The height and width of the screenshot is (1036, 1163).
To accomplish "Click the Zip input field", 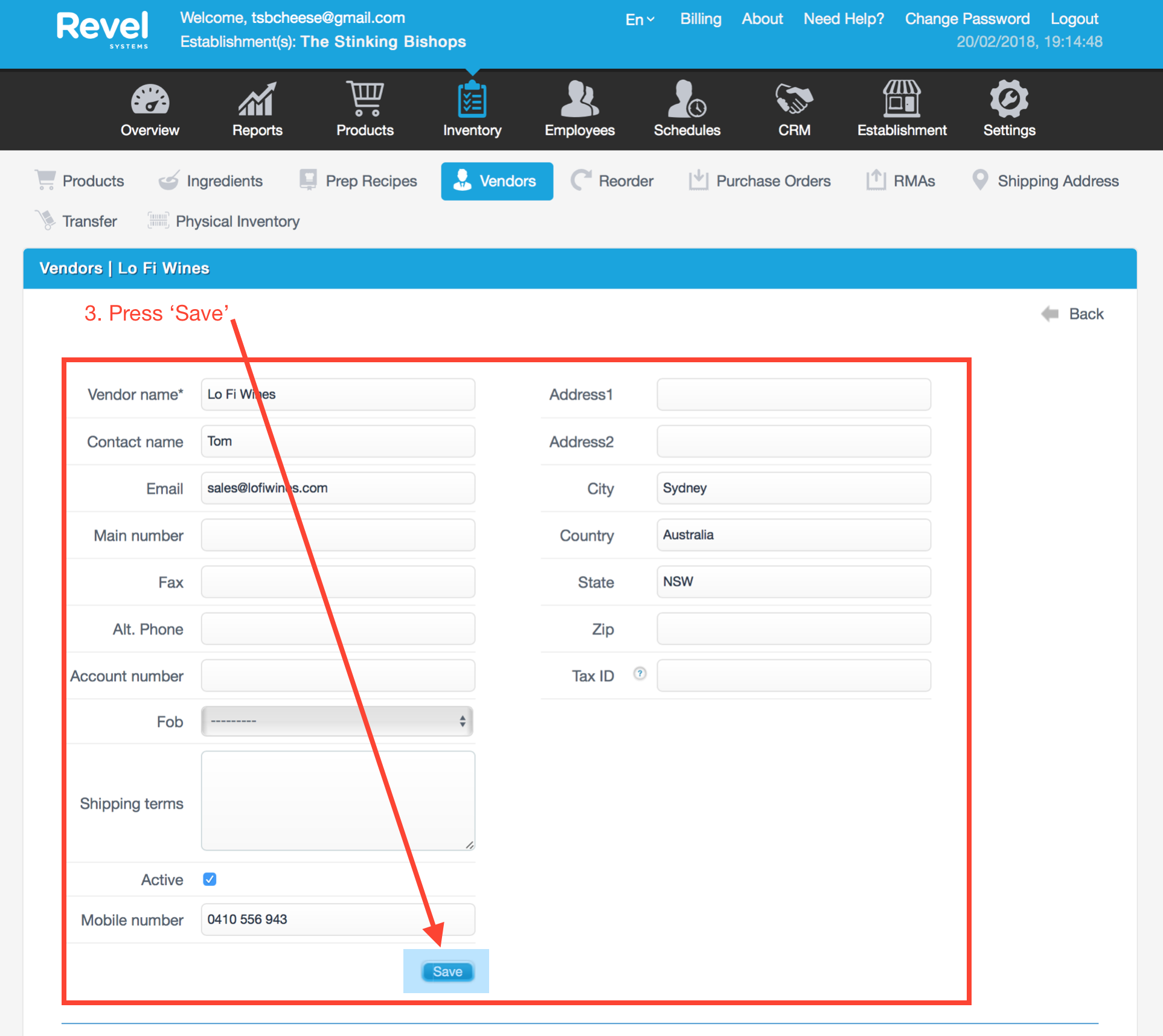I will click(793, 628).
